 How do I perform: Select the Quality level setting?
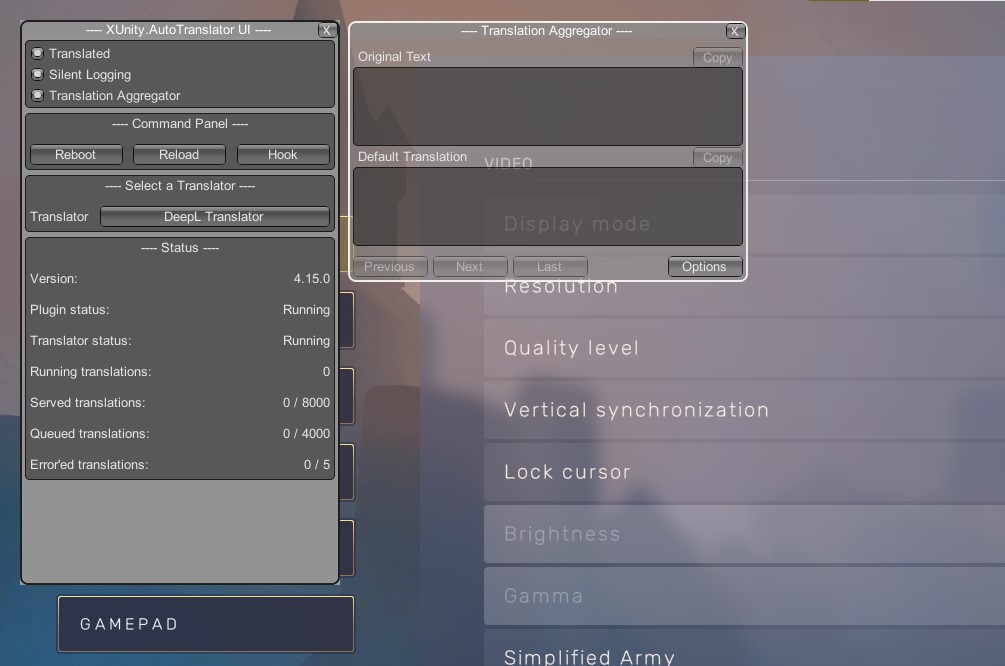[x=744, y=348]
